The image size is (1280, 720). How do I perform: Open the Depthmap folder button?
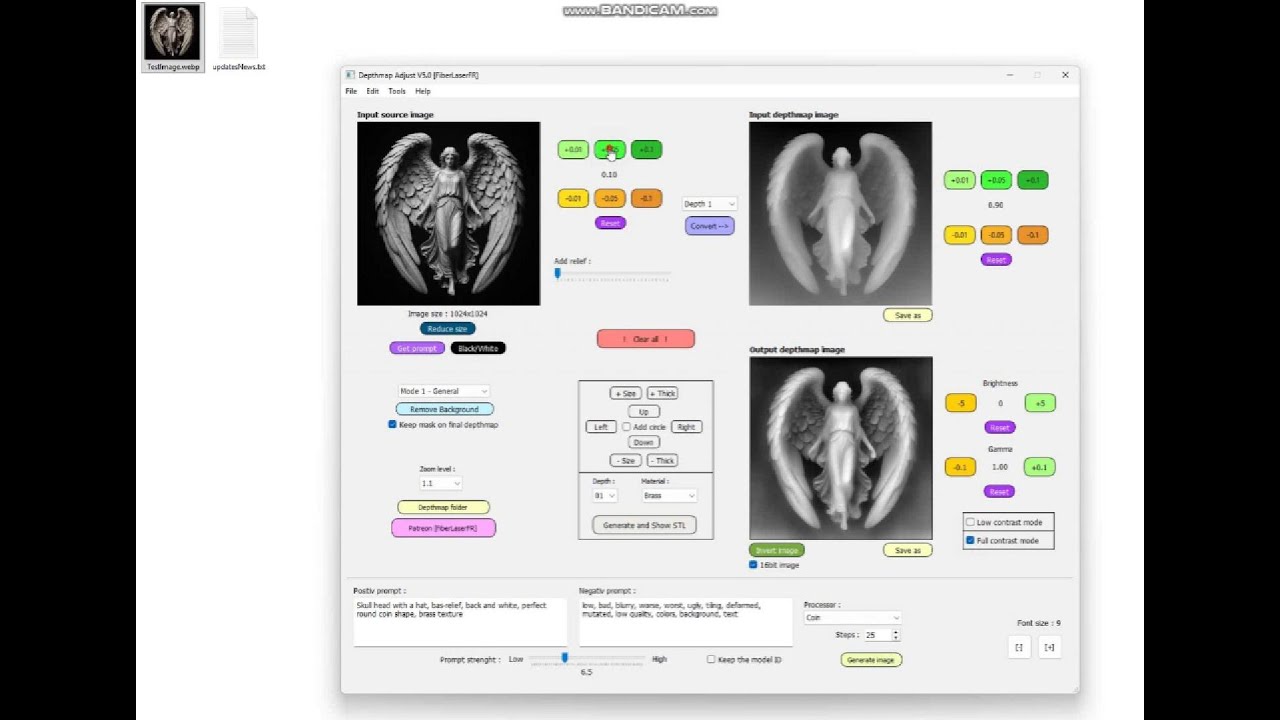(443, 507)
